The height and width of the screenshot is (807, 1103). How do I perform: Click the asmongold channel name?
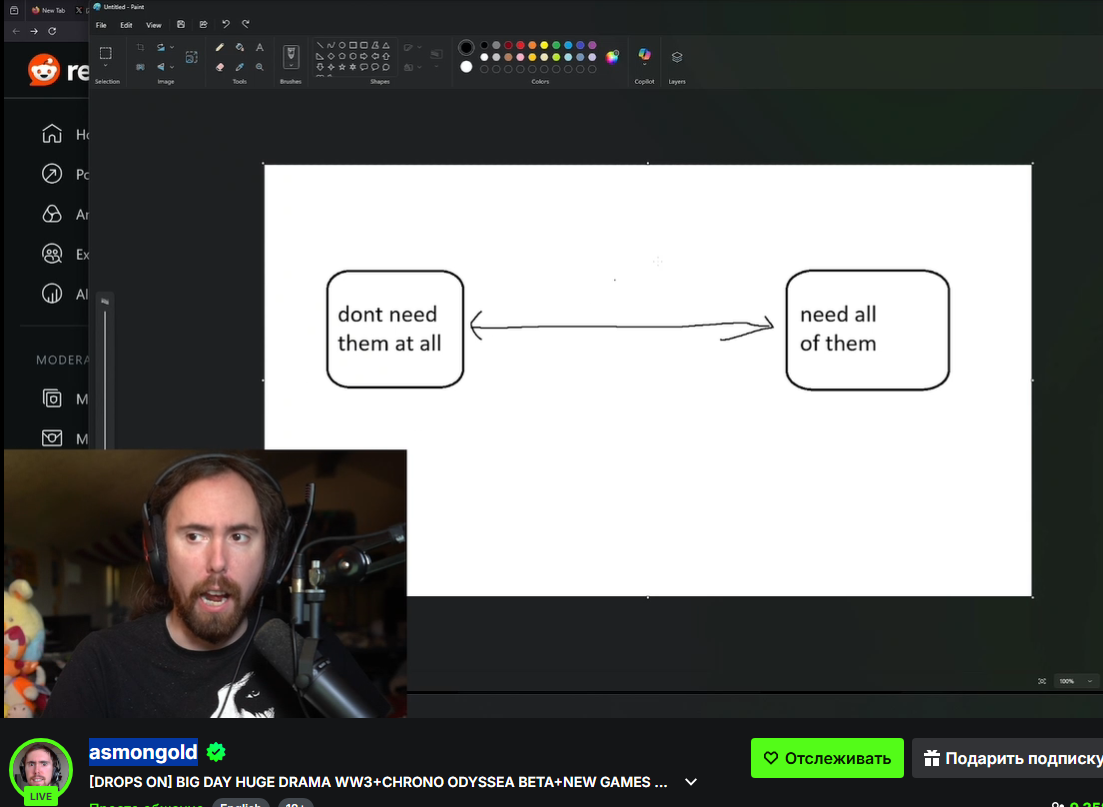[x=144, y=752]
